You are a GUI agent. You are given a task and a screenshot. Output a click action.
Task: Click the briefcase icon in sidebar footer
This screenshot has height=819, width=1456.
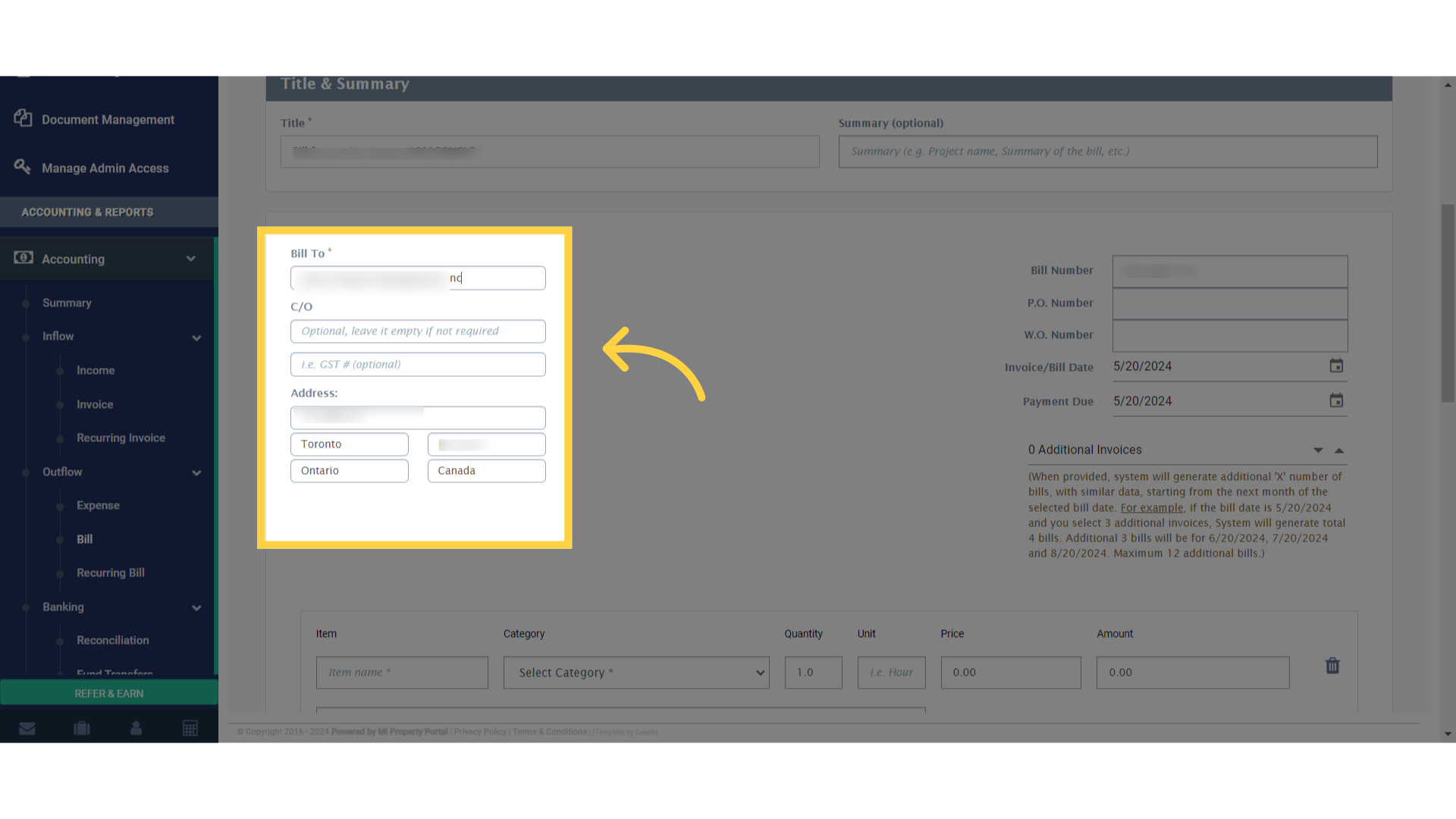tap(81, 728)
